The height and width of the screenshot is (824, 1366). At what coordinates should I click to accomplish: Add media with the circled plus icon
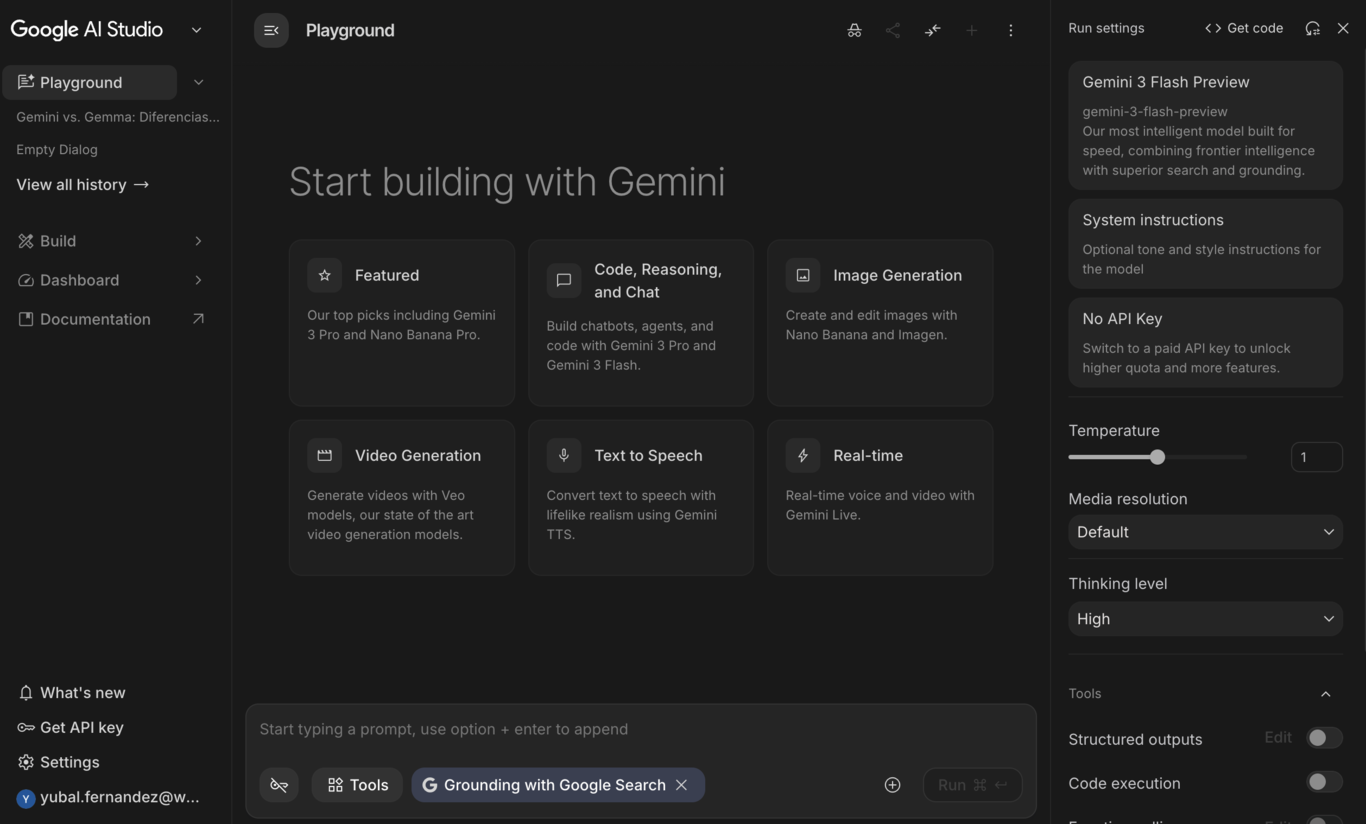(x=892, y=785)
